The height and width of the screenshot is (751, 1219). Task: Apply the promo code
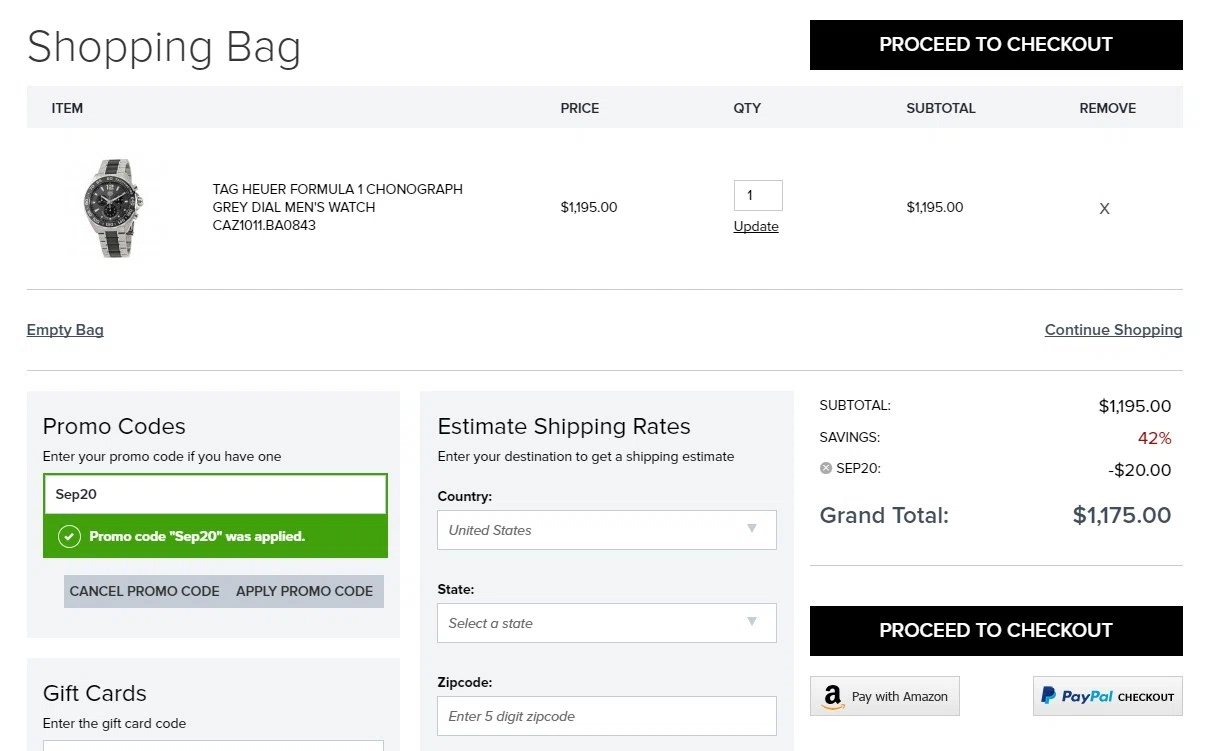(x=305, y=591)
